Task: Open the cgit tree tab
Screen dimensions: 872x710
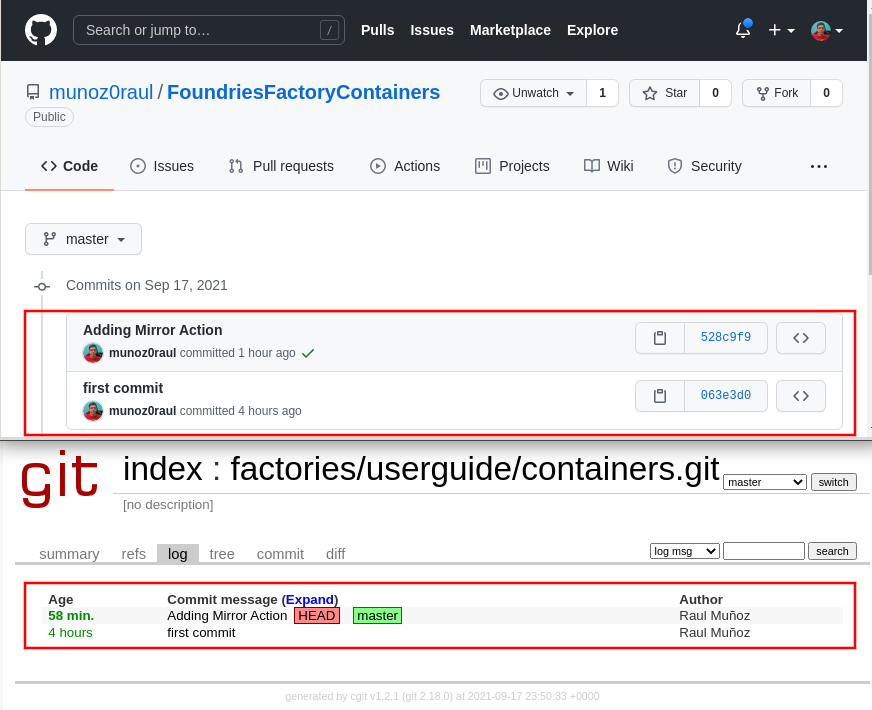Action: [x=222, y=554]
